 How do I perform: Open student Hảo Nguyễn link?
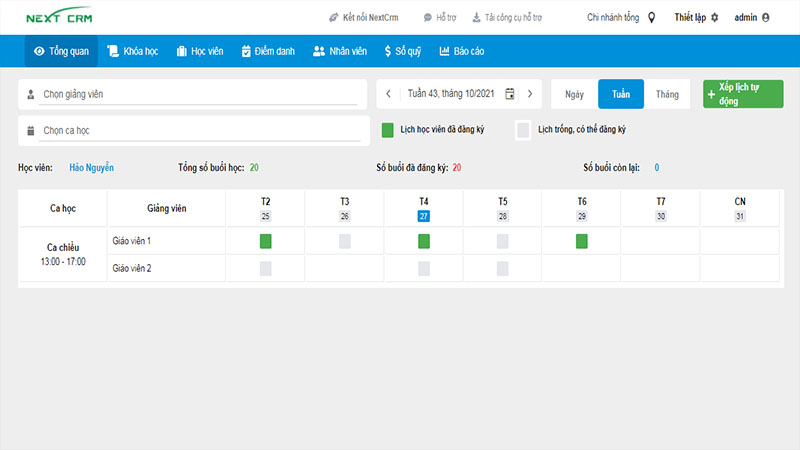coord(91,168)
